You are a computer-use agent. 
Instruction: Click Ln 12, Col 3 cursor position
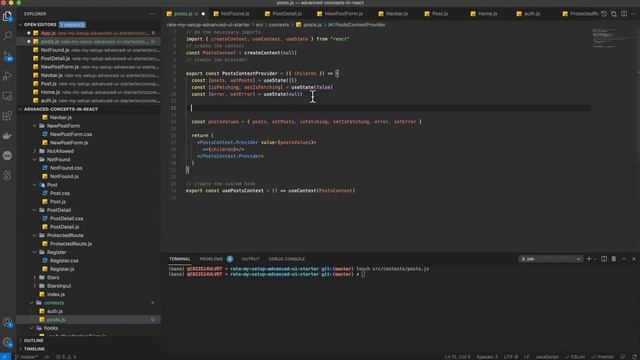[457, 357]
